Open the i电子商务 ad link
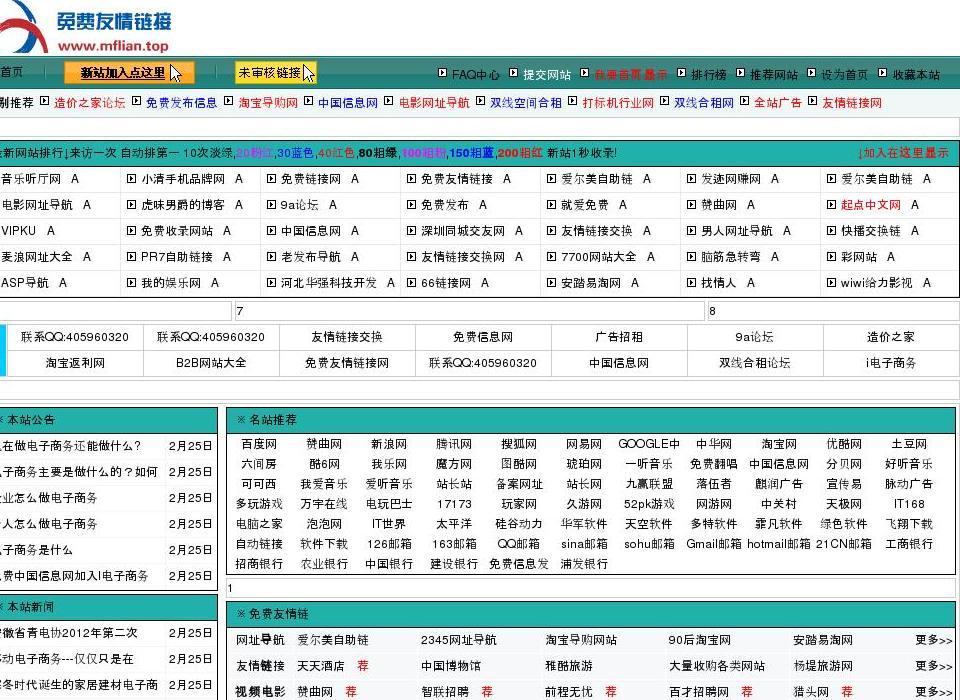Viewport: 960px width, 700px height. coord(891,363)
